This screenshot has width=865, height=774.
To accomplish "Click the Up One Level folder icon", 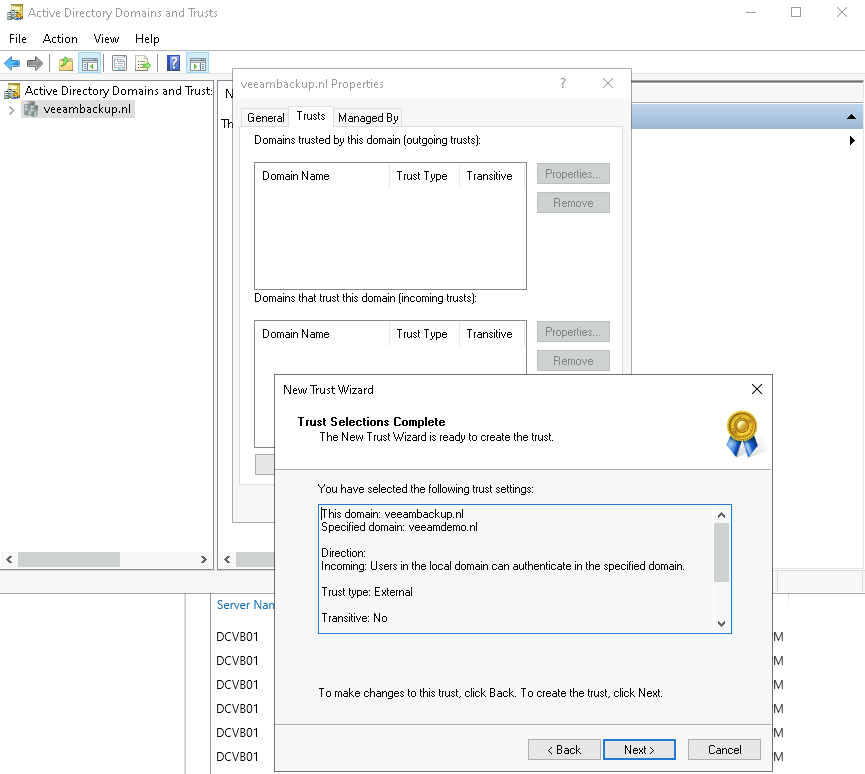I will coord(66,64).
